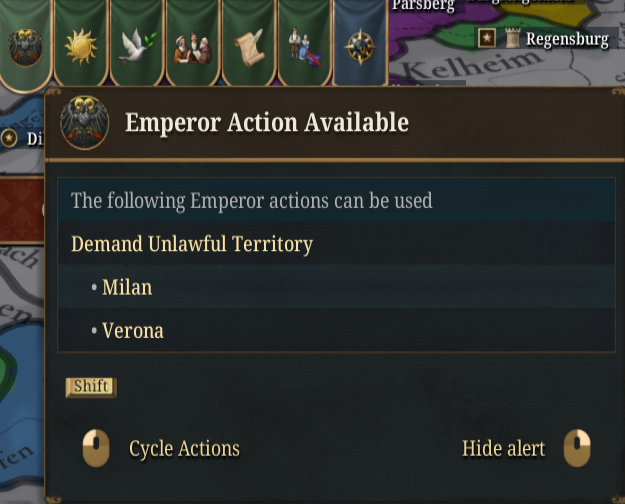The image size is (625, 504).
Task: Click the Regensburg star badge icon
Action: click(x=487, y=39)
